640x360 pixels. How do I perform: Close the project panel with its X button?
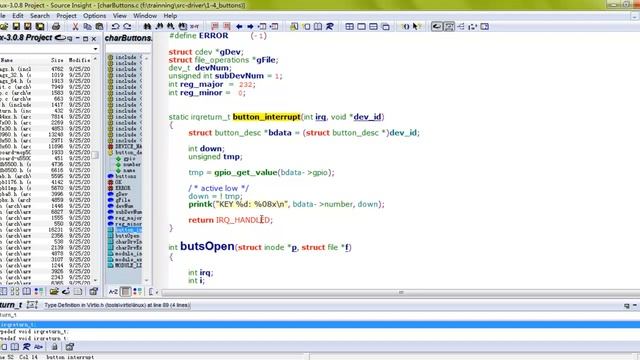[x=93, y=38]
